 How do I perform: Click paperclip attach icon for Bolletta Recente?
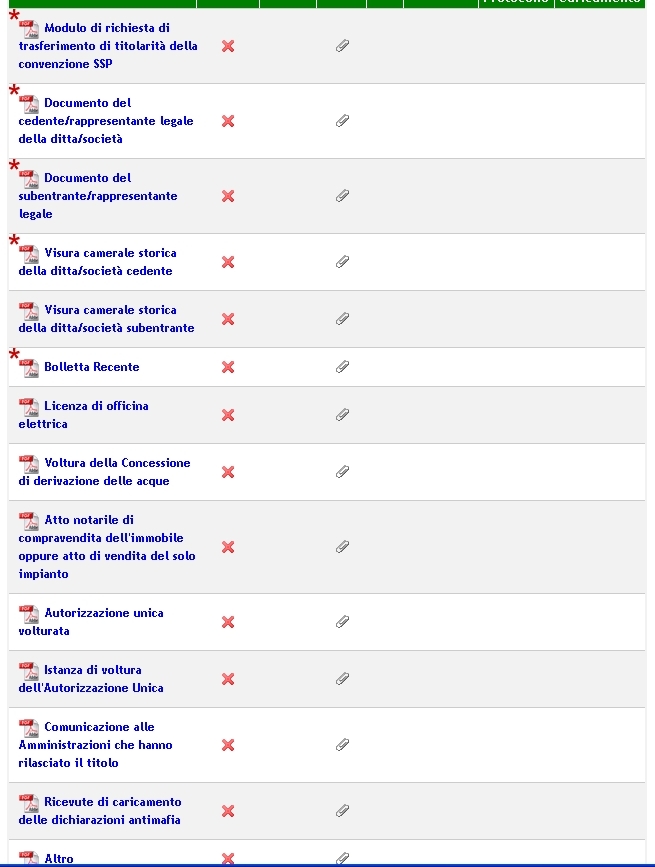coord(342,367)
